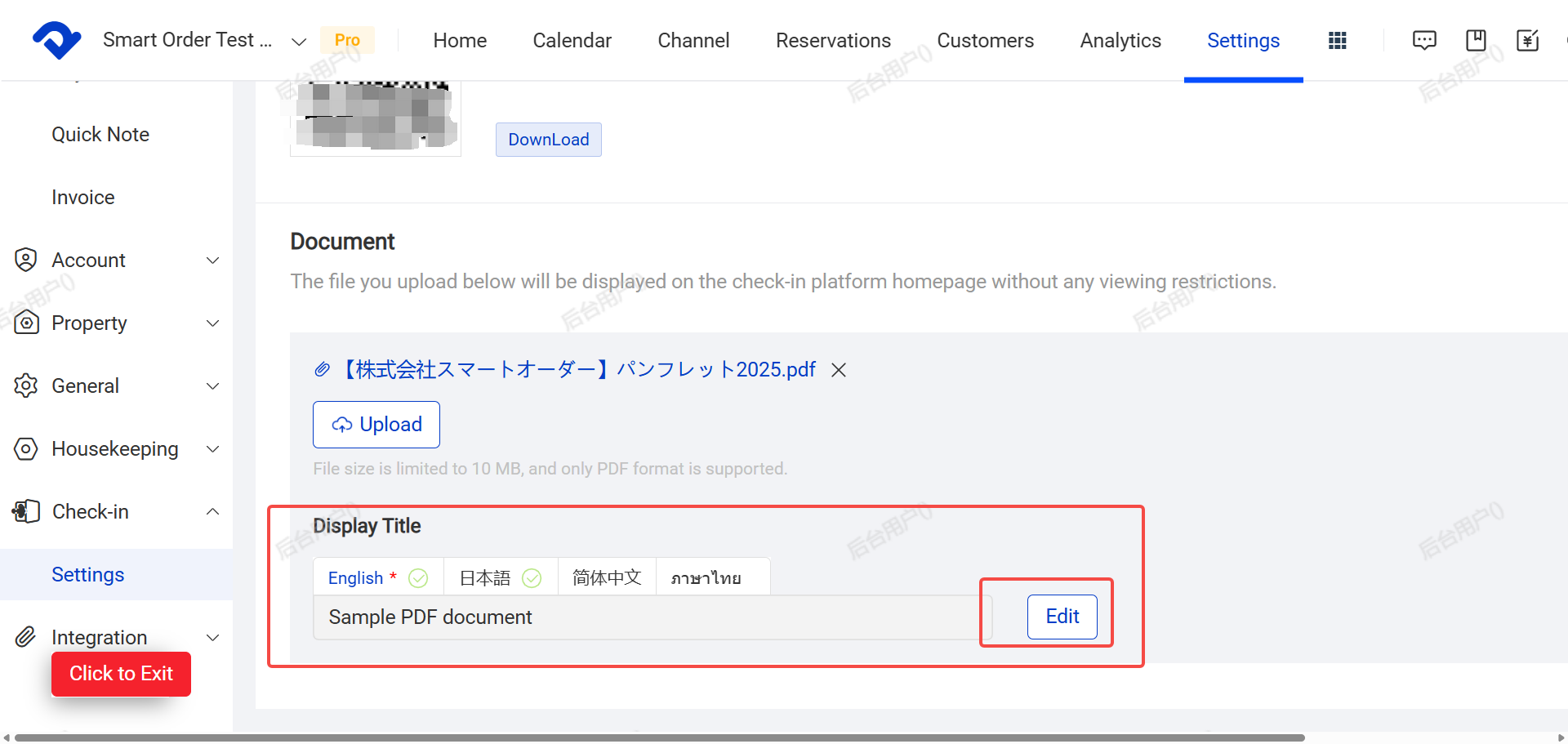
Task: Click the Integration paperclip icon
Action: (26, 637)
